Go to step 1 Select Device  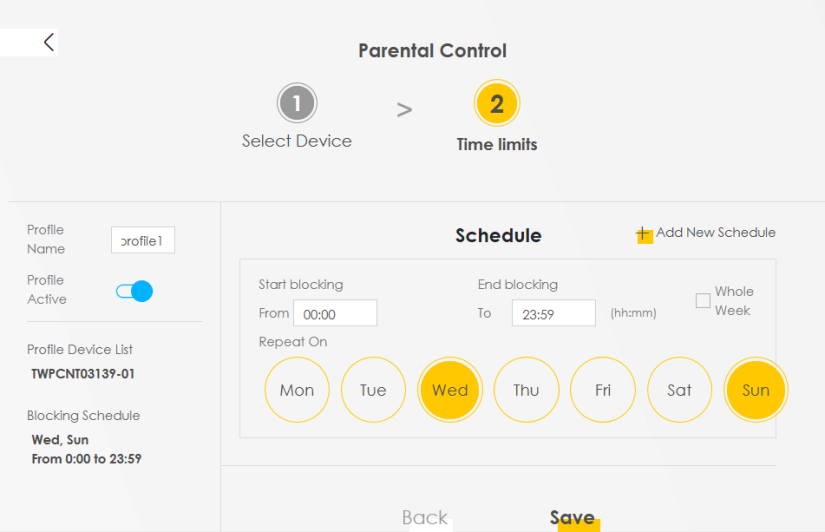click(x=297, y=103)
